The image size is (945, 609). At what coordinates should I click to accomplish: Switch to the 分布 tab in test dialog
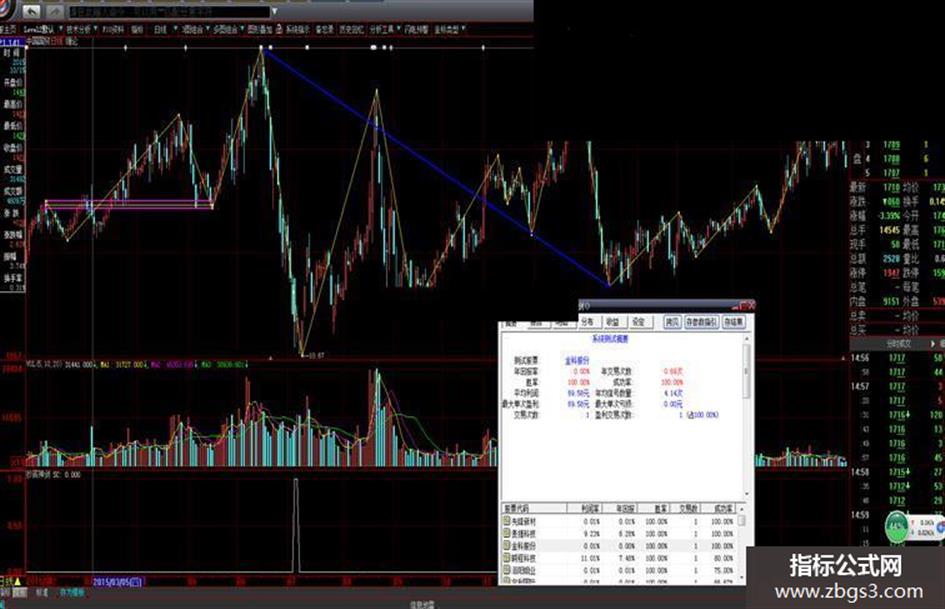click(588, 322)
